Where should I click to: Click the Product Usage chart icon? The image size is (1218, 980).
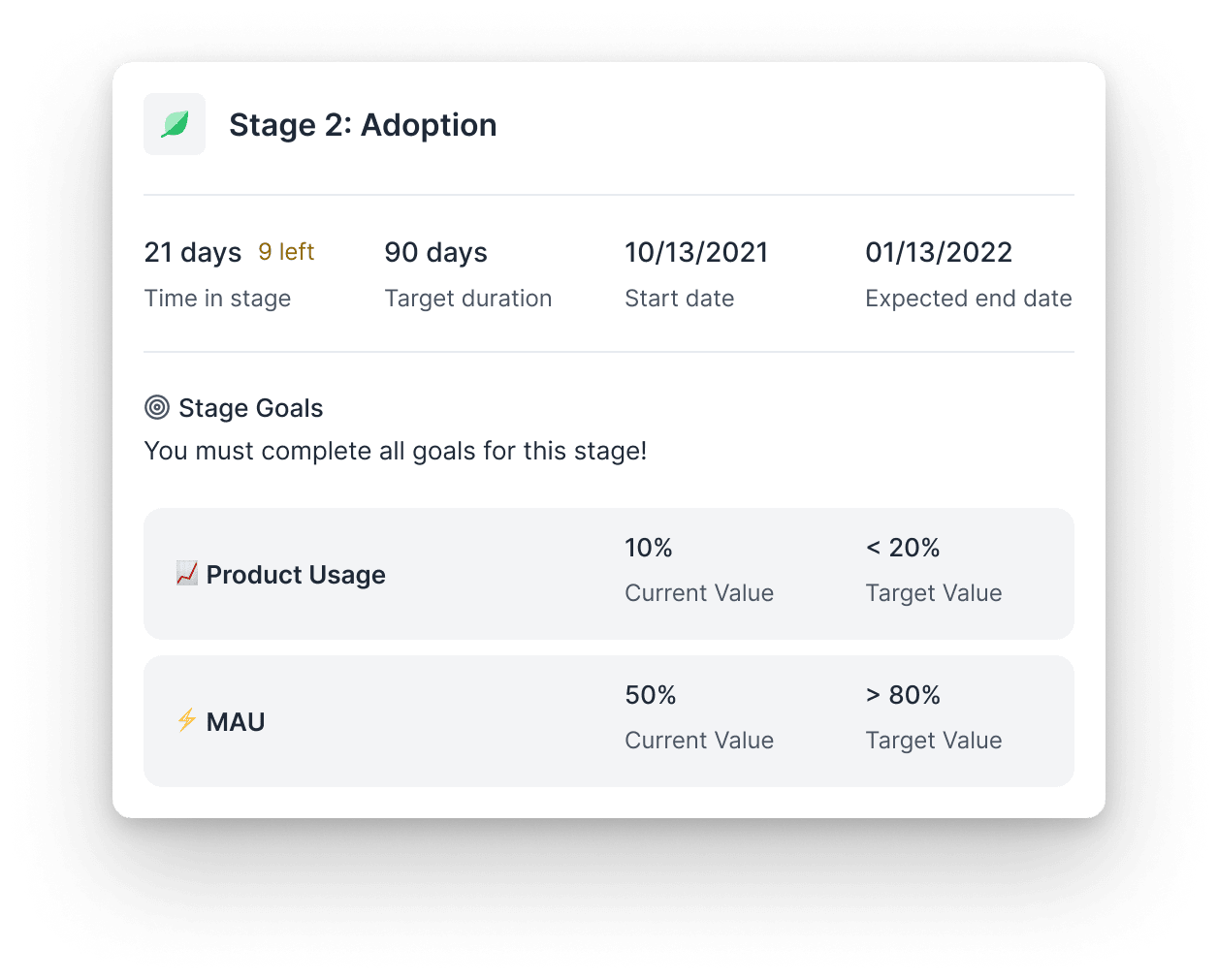(187, 574)
